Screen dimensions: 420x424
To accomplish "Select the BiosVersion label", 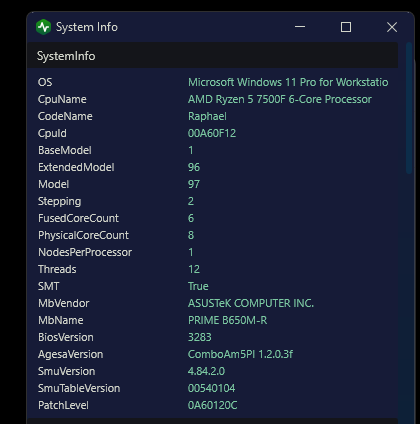I will (x=66, y=337).
